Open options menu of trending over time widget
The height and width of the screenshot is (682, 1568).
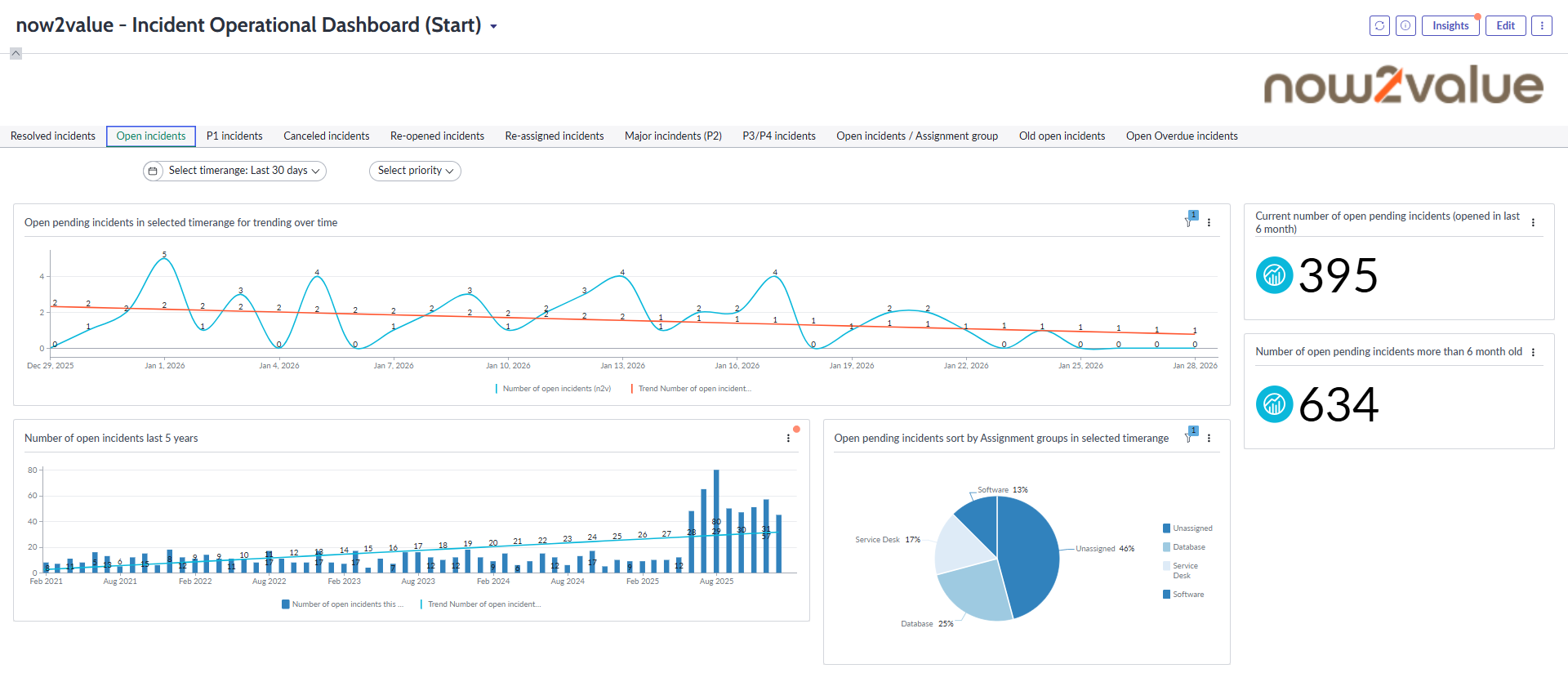(x=1209, y=222)
